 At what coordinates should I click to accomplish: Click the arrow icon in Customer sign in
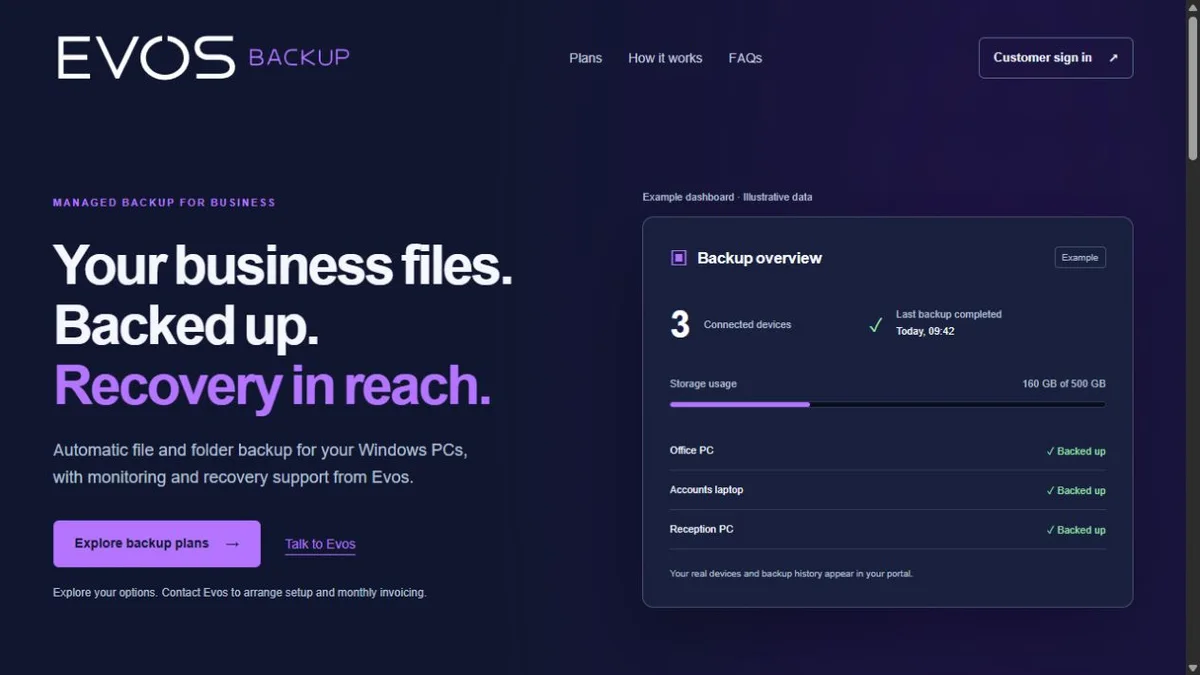[1113, 58]
